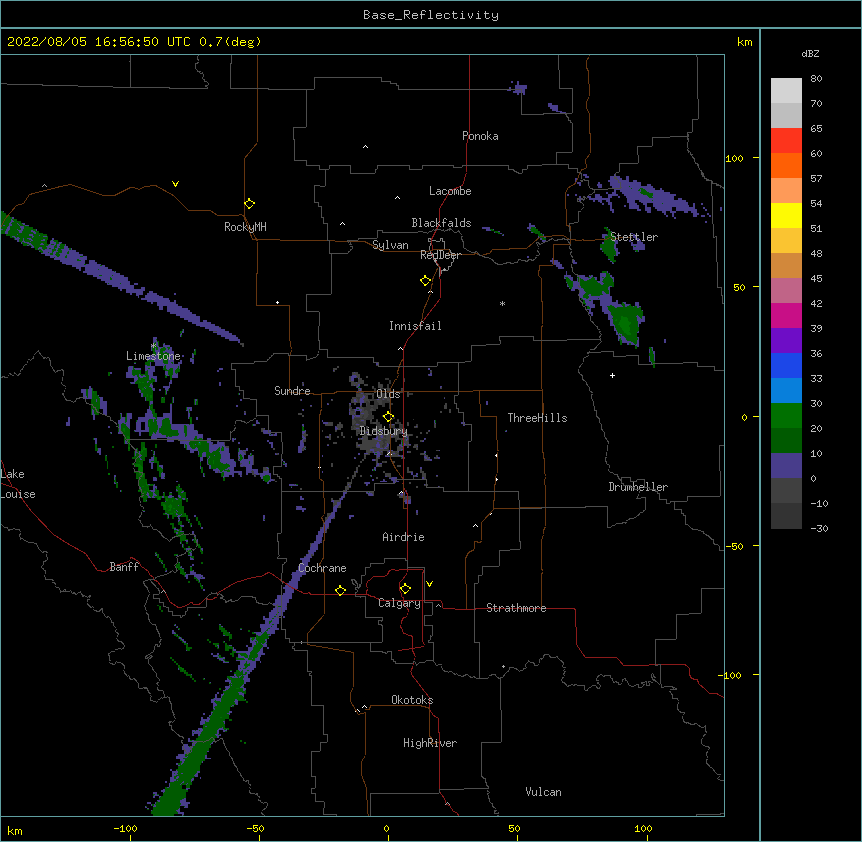Click the Vulcan town label
Viewport: 862px width, 842px height.
coord(544,792)
